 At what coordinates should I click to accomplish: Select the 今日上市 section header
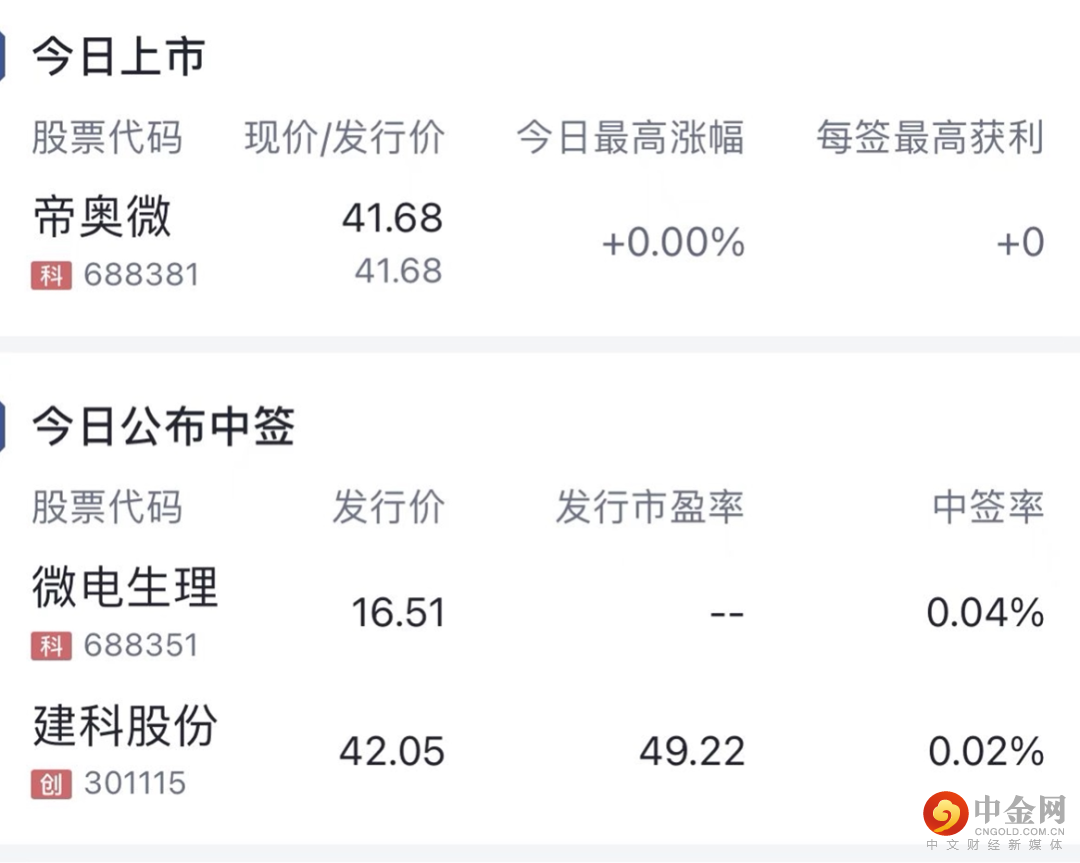(118, 56)
